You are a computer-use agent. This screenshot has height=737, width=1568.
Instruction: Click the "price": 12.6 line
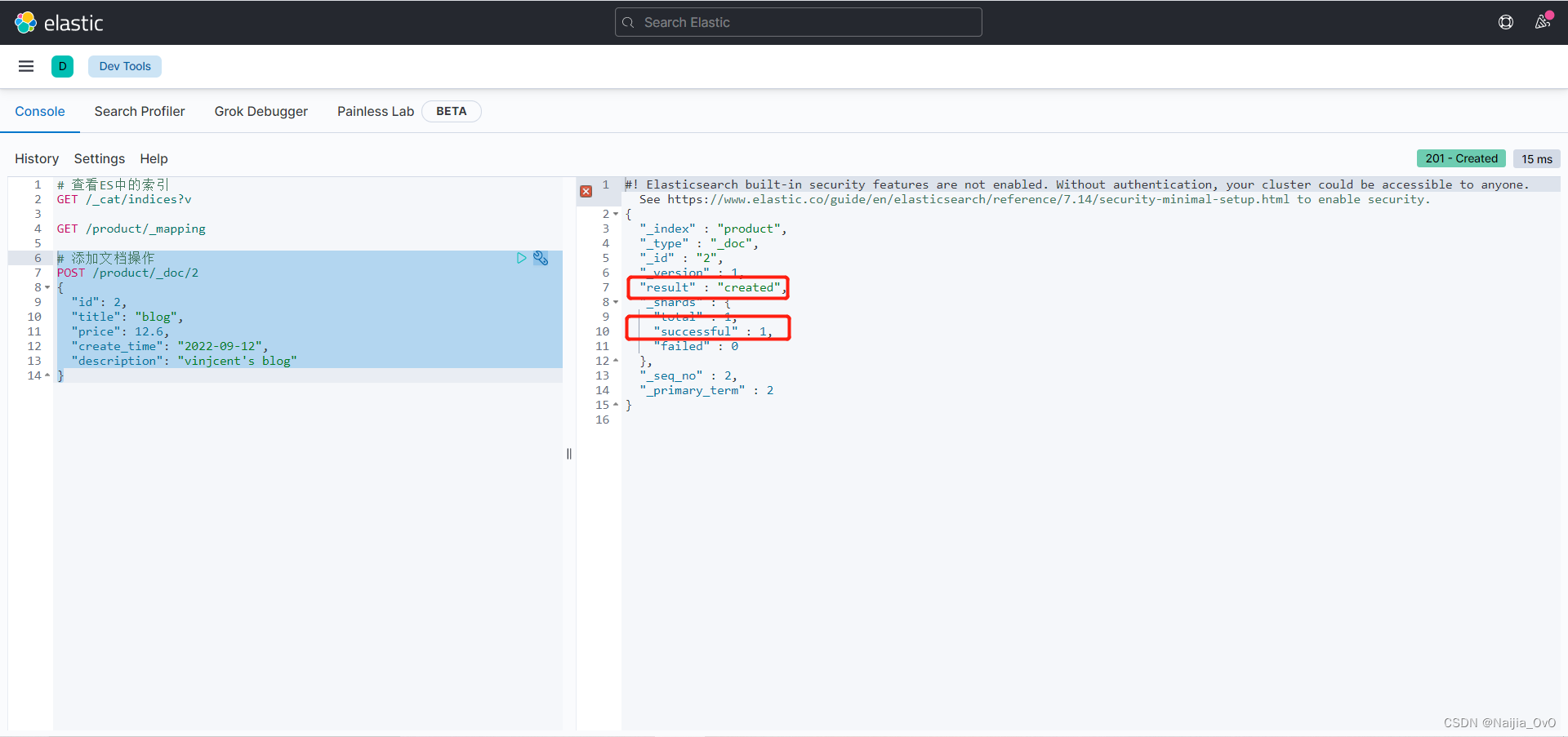tap(120, 331)
